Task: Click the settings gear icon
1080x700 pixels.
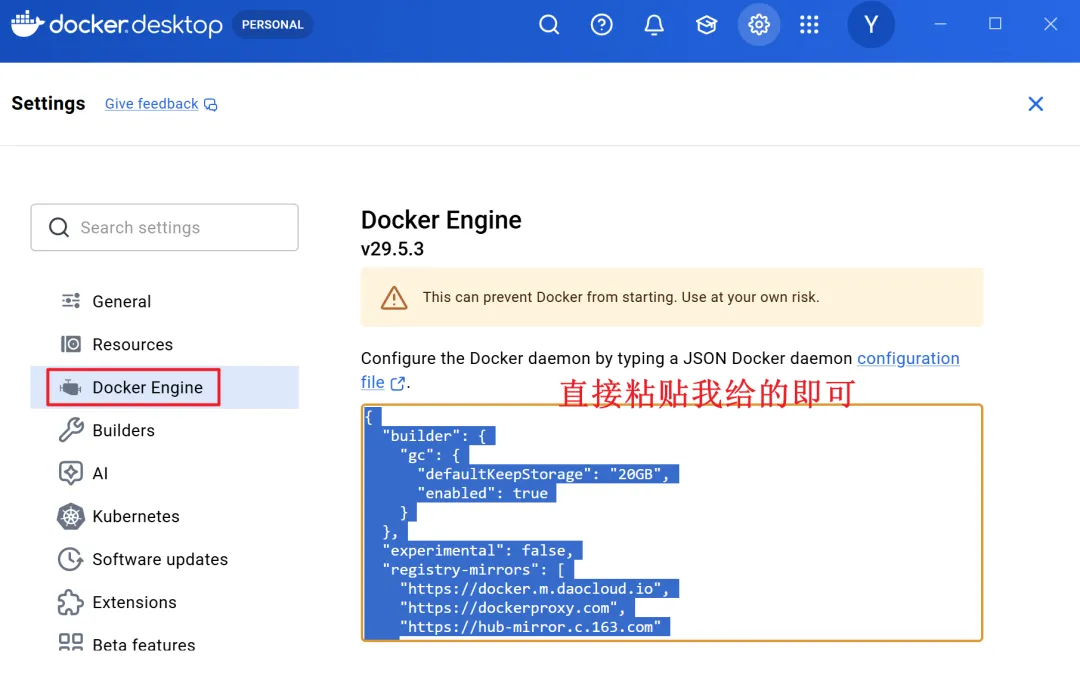Action: 758,25
